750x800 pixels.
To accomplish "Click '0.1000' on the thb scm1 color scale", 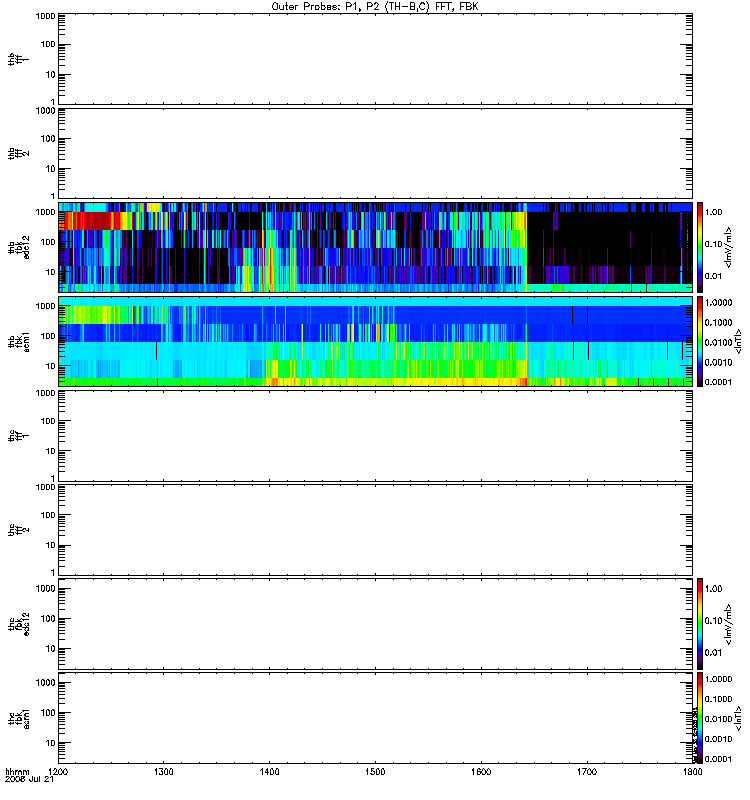I will 718,322.
